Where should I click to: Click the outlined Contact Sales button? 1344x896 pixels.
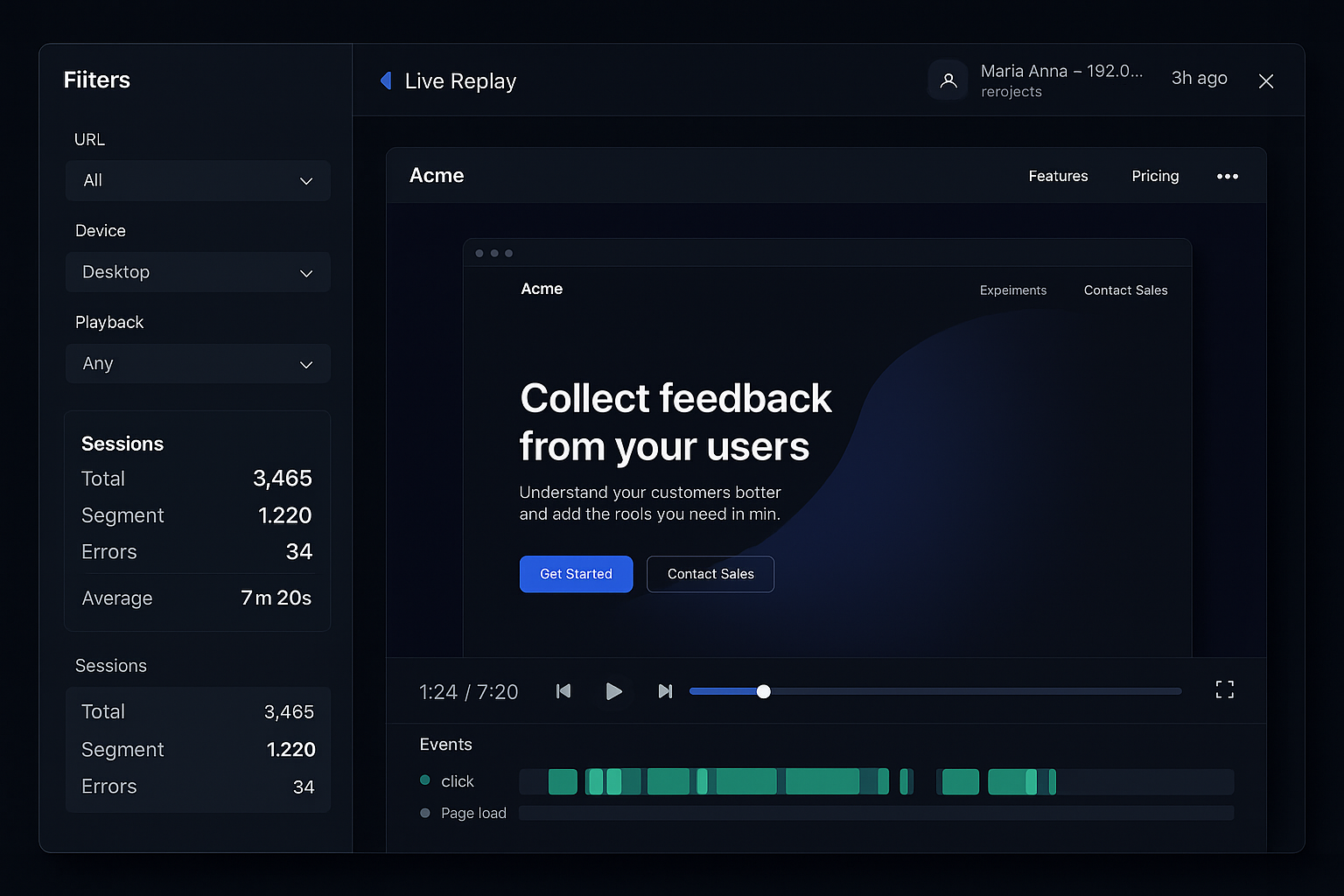coord(710,574)
